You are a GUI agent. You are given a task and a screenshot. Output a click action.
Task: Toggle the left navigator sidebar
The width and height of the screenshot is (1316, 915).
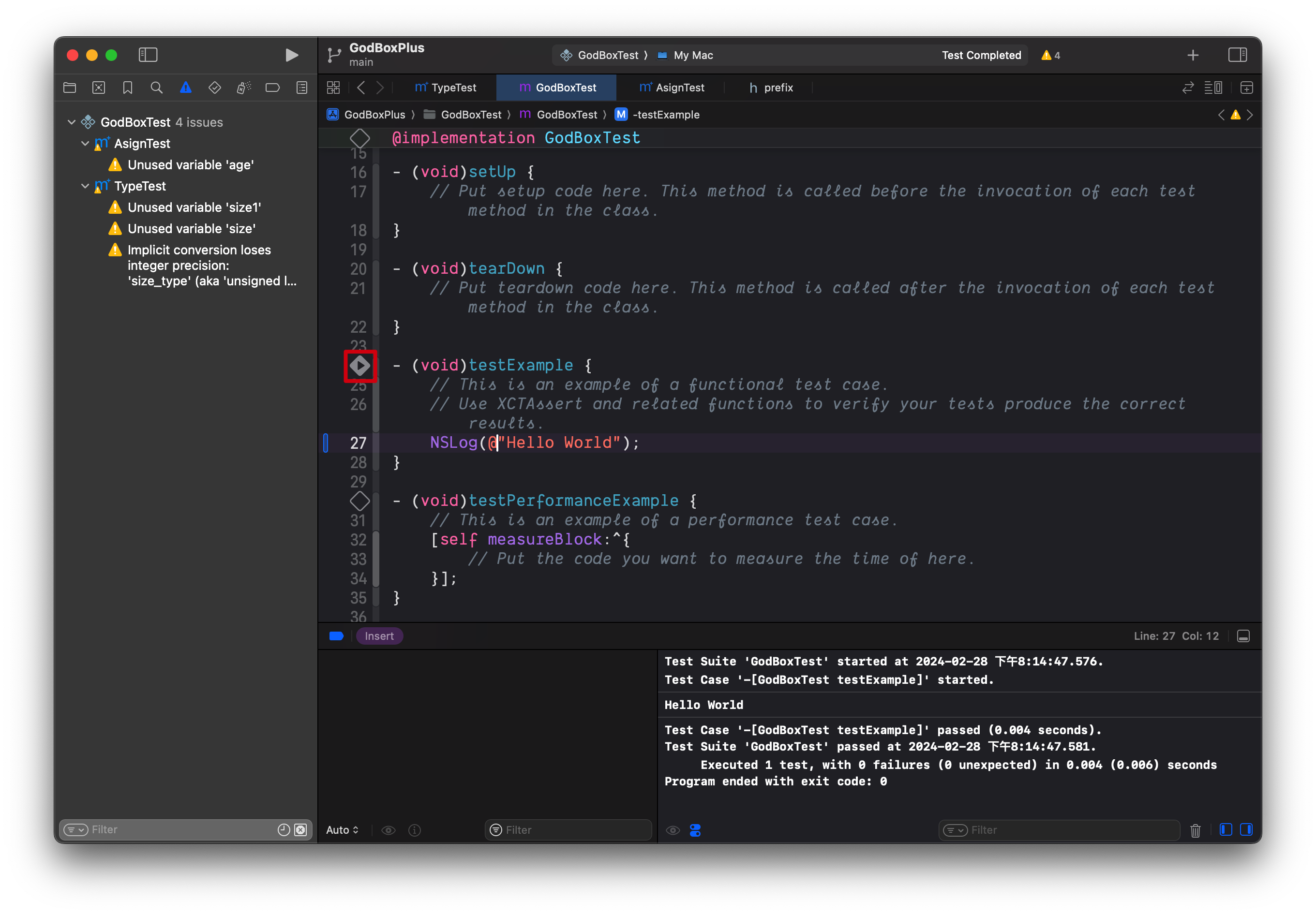pos(148,55)
